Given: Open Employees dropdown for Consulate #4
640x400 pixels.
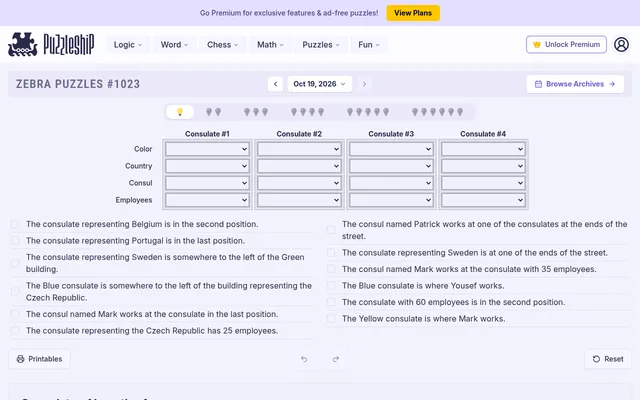Looking at the screenshot, I should tap(483, 200).
